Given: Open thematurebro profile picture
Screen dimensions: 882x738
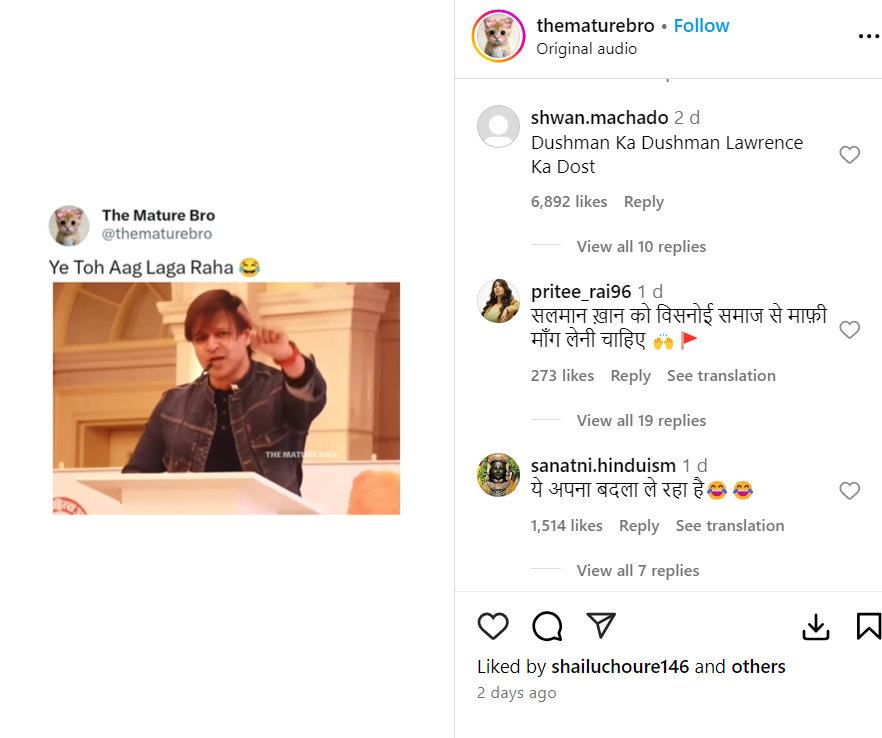Looking at the screenshot, I should (498, 37).
